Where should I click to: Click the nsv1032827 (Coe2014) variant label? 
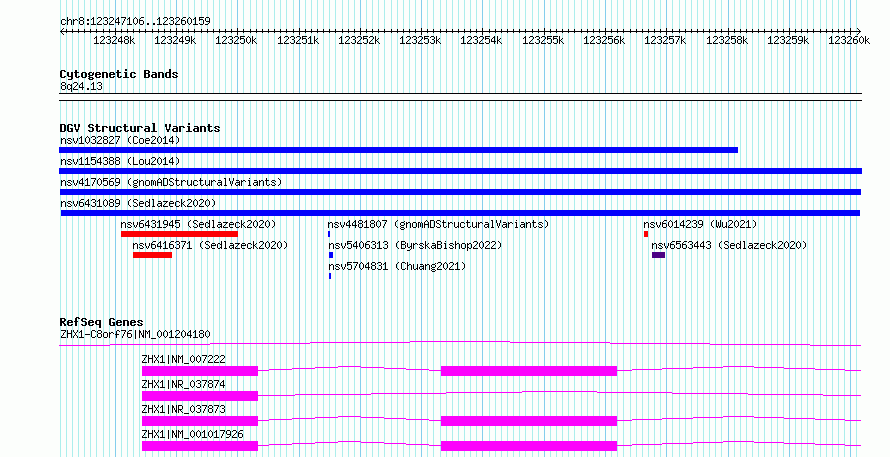coord(120,140)
